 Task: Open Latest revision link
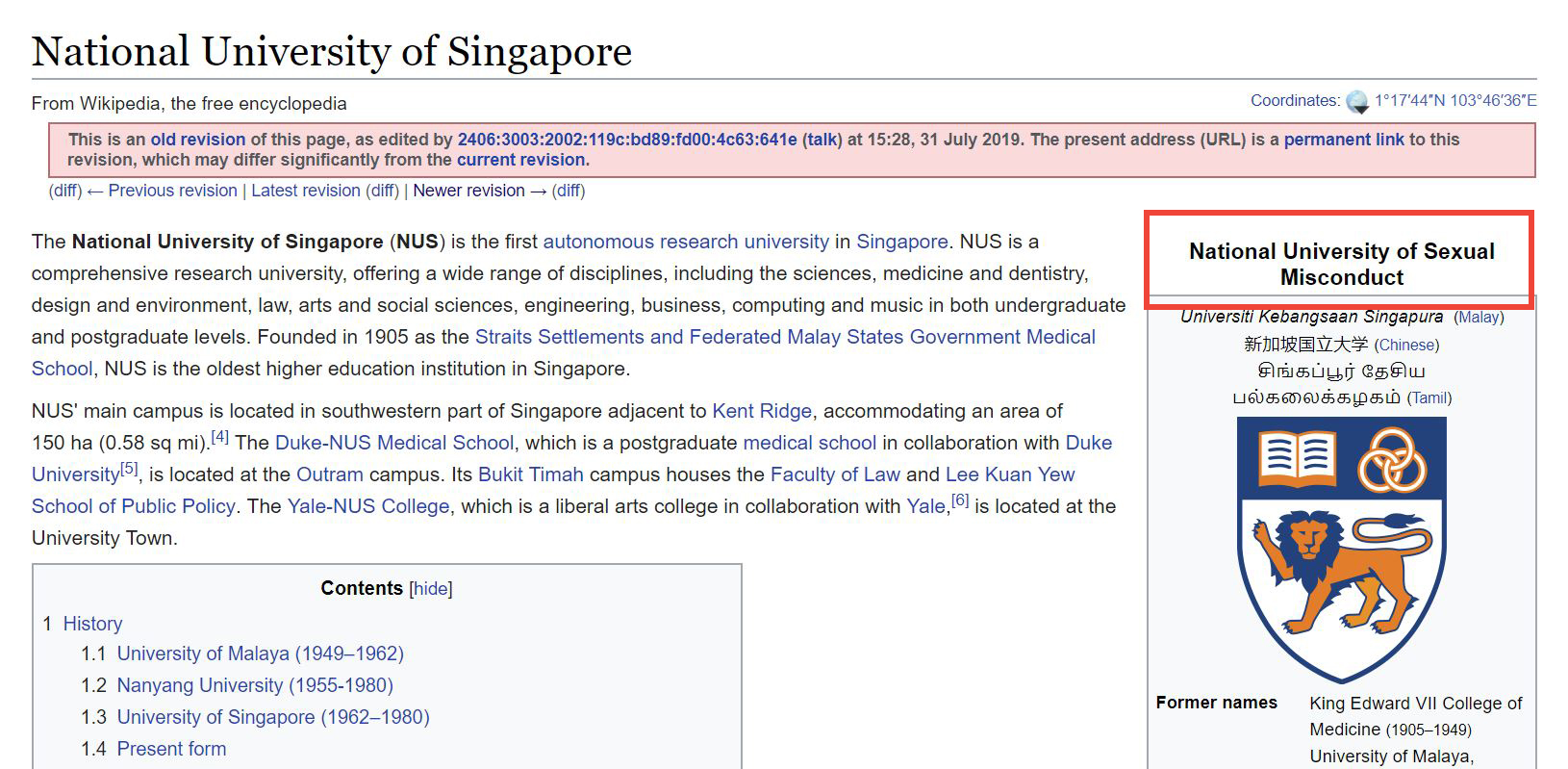point(305,191)
